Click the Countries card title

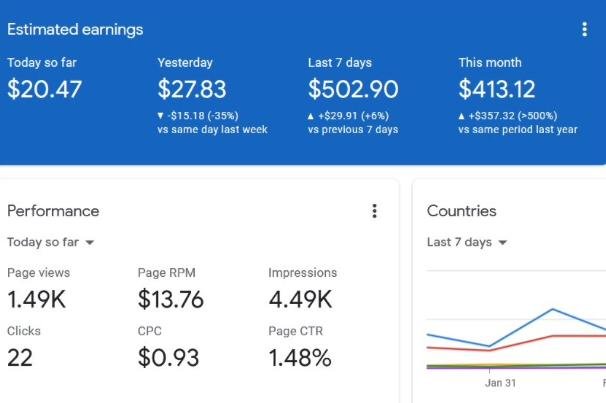coord(462,211)
